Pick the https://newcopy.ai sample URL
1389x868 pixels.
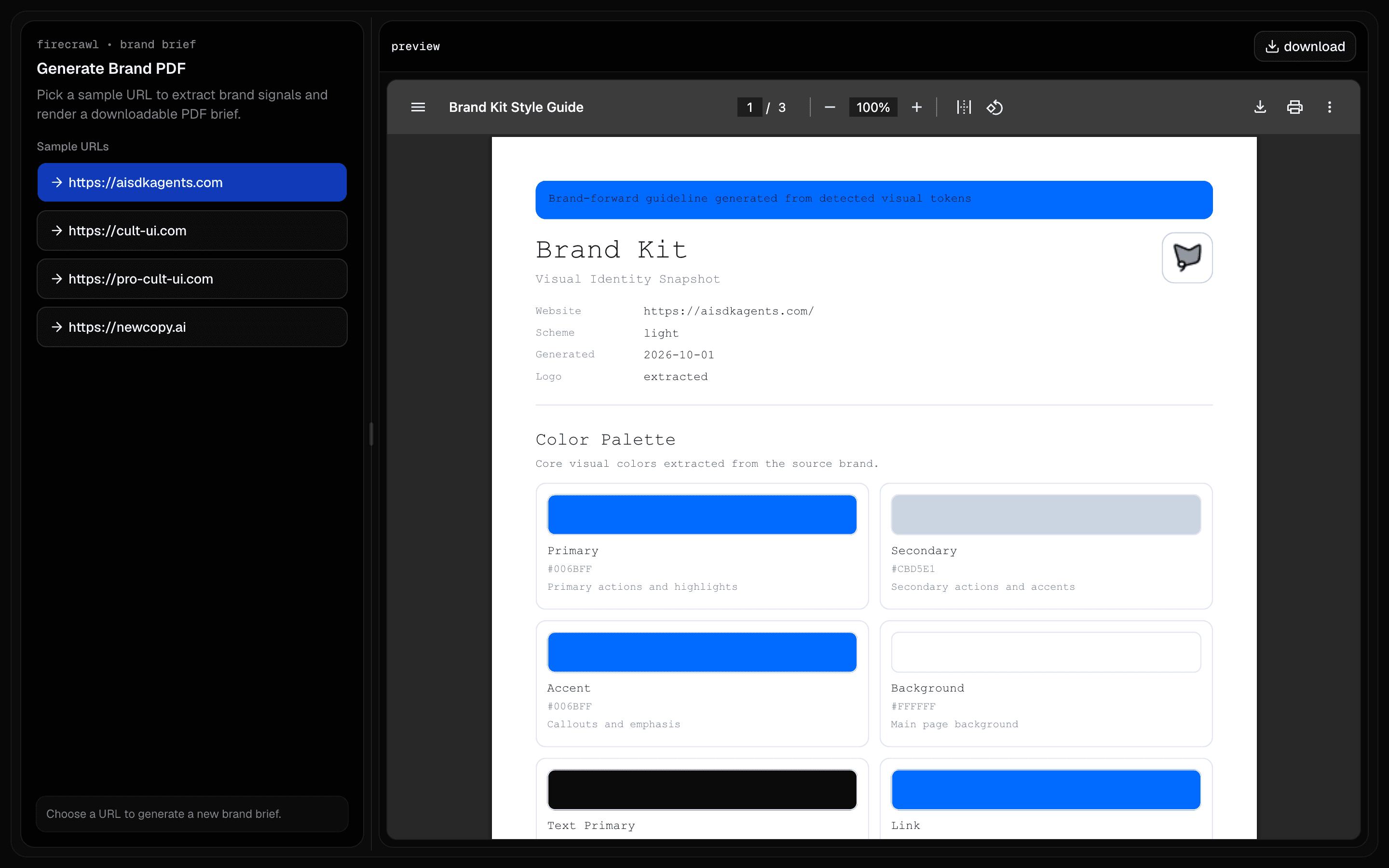(192, 327)
